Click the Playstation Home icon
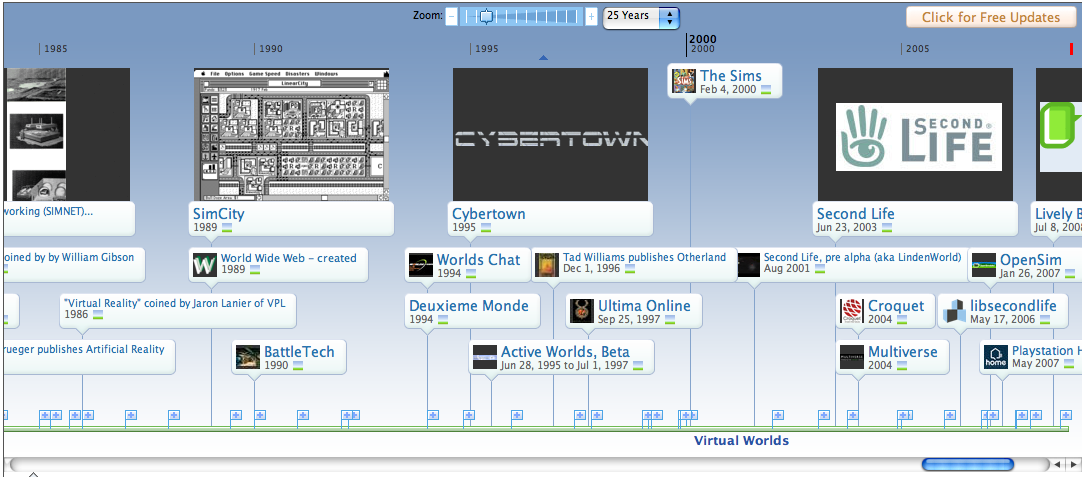This screenshot has width=1082, height=477. click(996, 357)
